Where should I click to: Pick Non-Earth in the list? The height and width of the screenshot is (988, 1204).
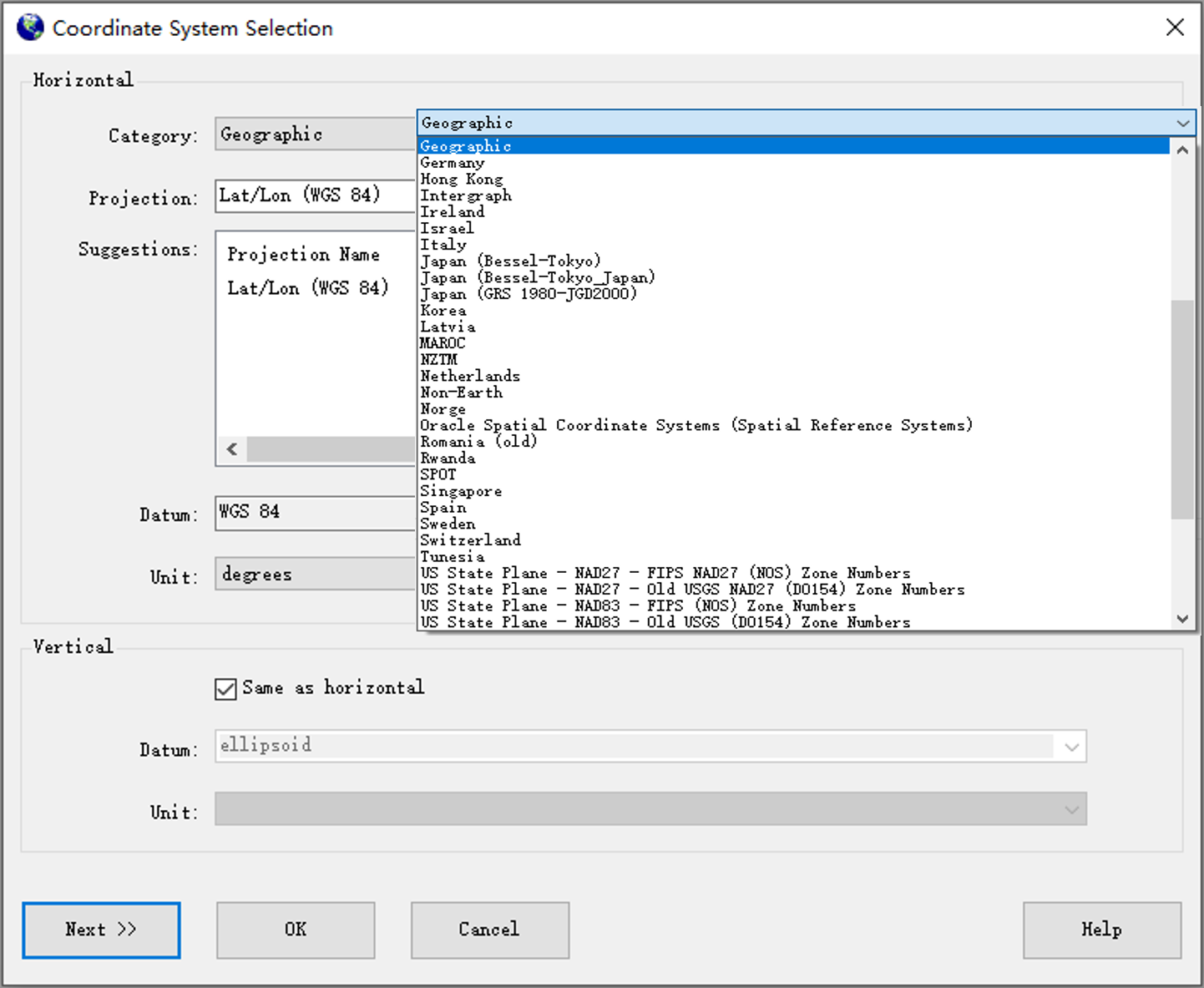pyautogui.click(x=793, y=393)
